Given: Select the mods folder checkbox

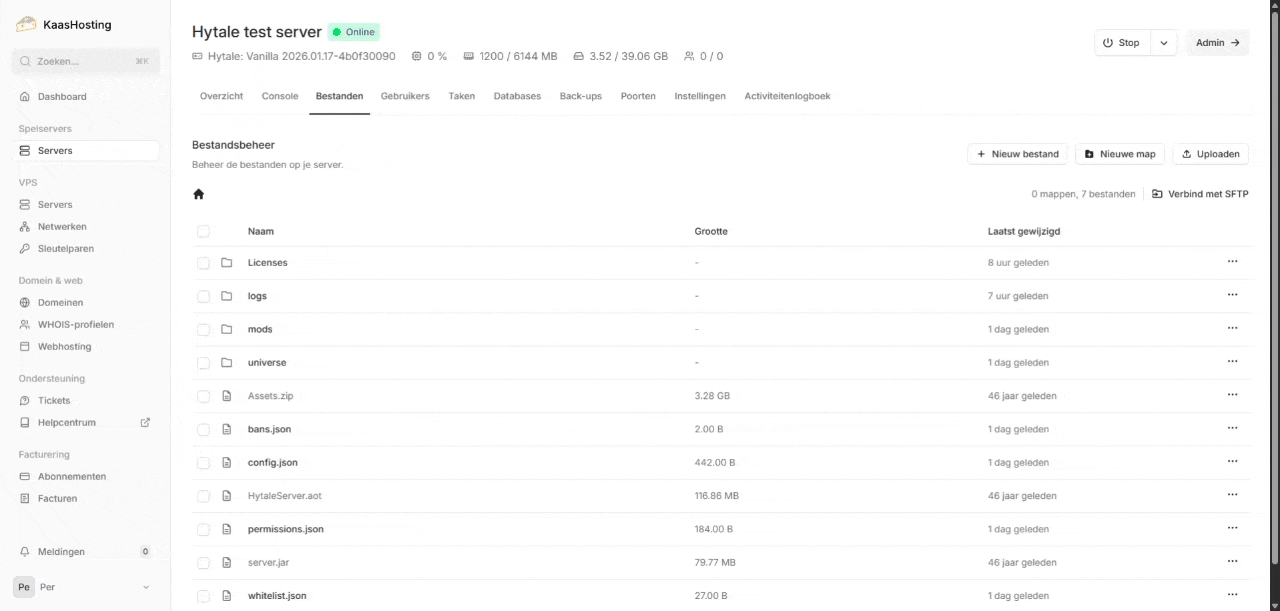Looking at the screenshot, I should coord(203,329).
